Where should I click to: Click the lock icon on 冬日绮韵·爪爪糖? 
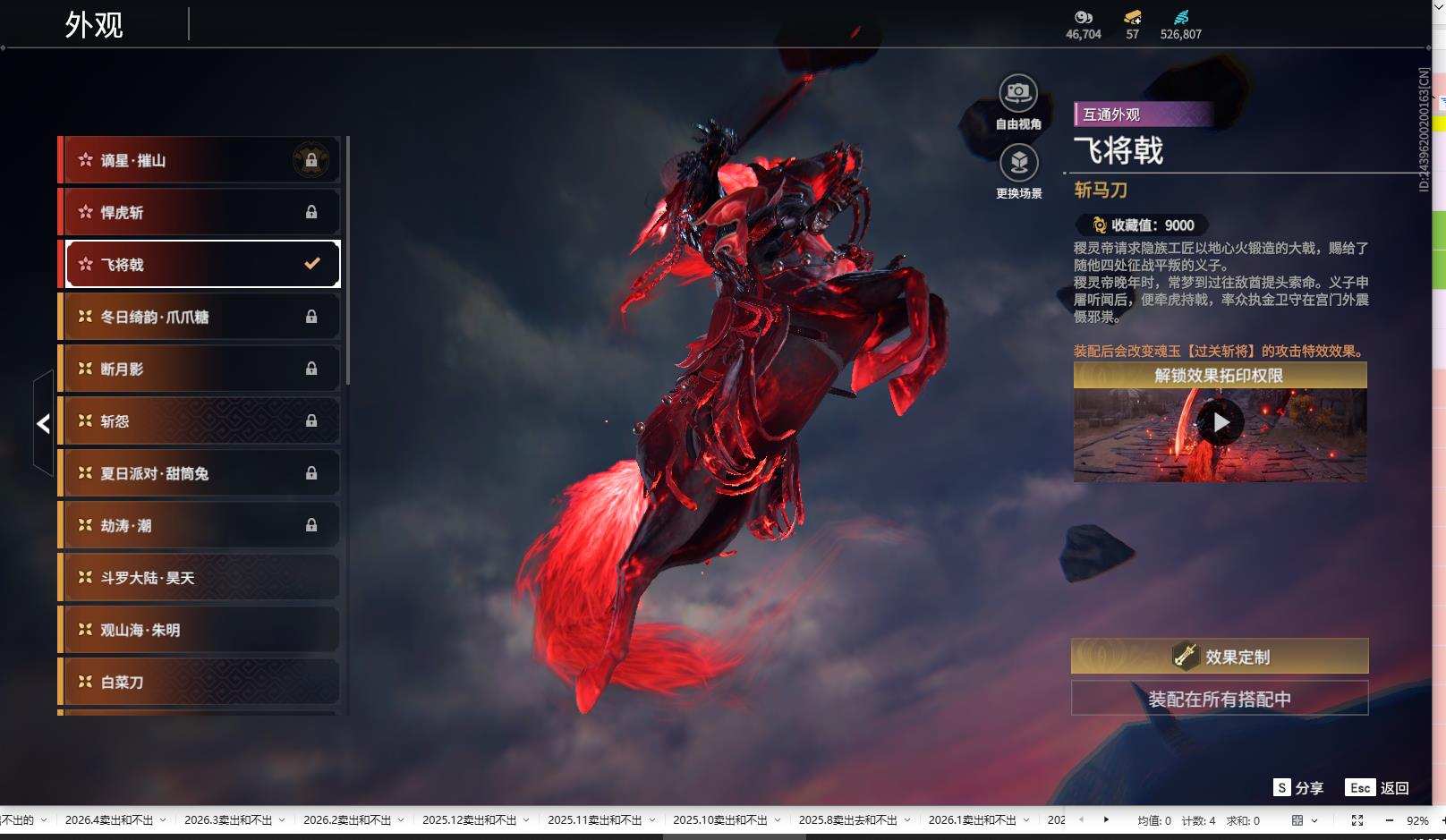tap(311, 317)
